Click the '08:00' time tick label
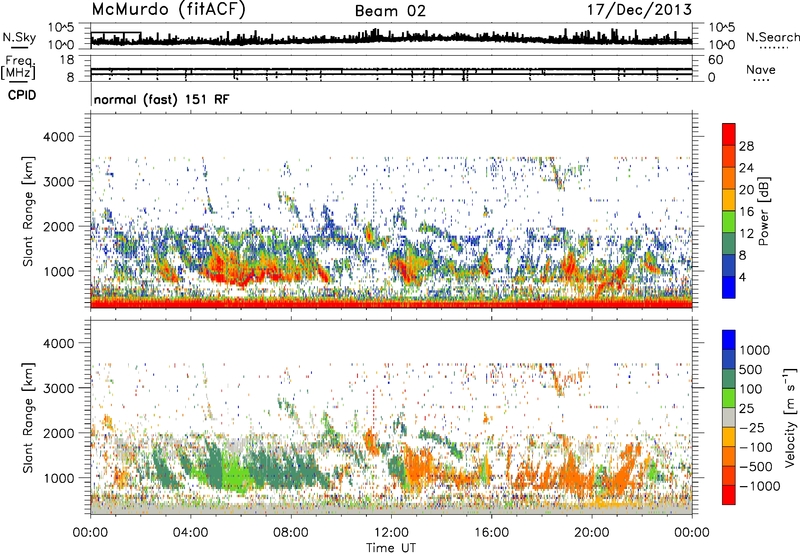The width and height of the screenshot is (800, 554). [291, 533]
